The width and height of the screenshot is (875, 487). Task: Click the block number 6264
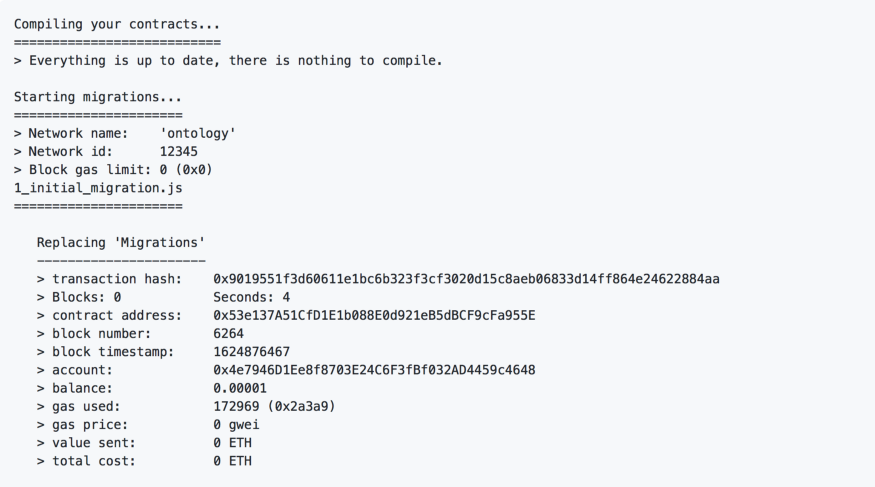pyautogui.click(x=228, y=333)
